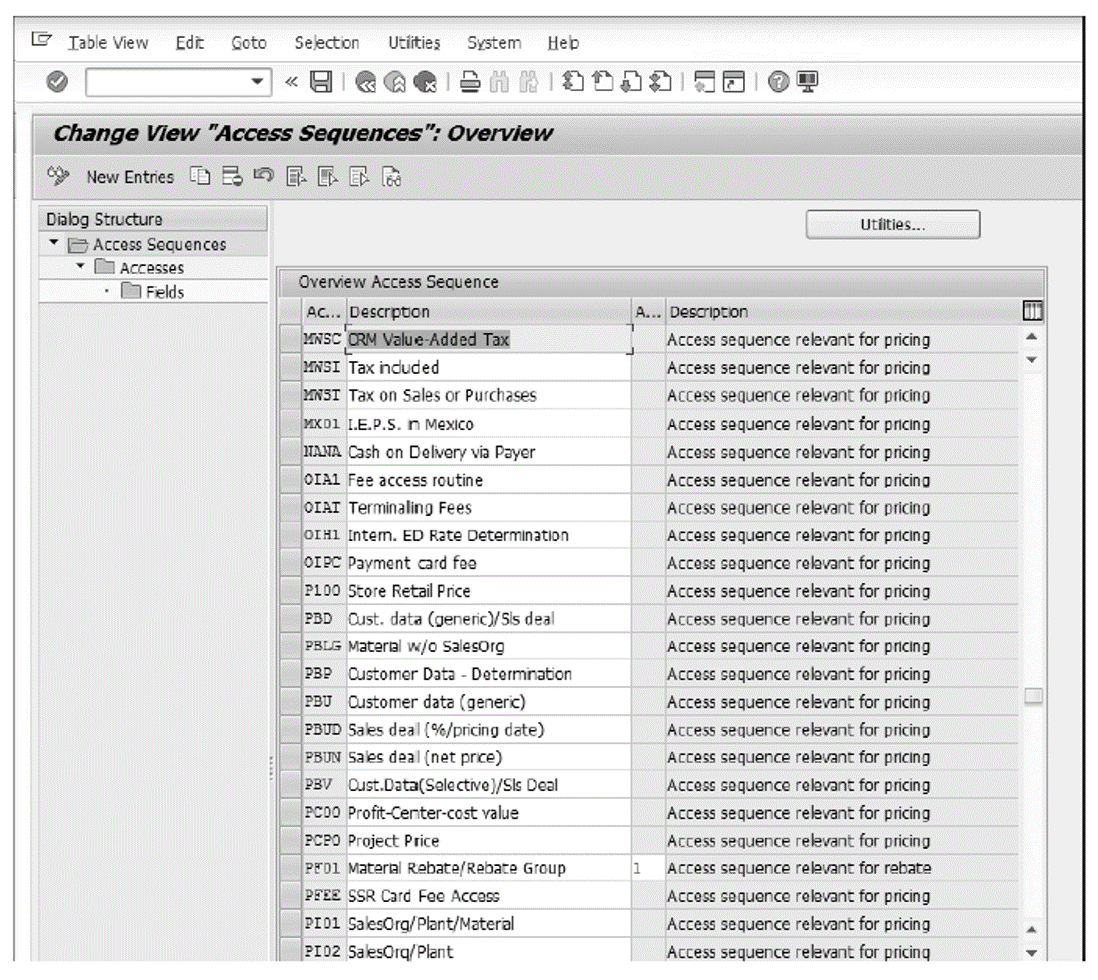Select the Back navigation icon
The height and width of the screenshot is (980, 1098).
coord(366,80)
